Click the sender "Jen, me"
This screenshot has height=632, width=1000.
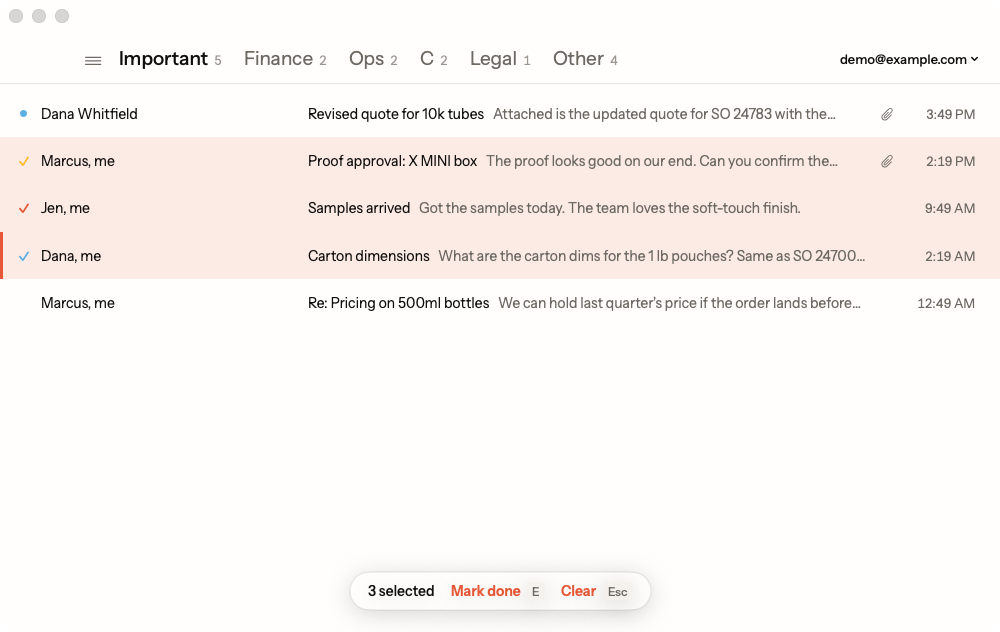coord(65,208)
